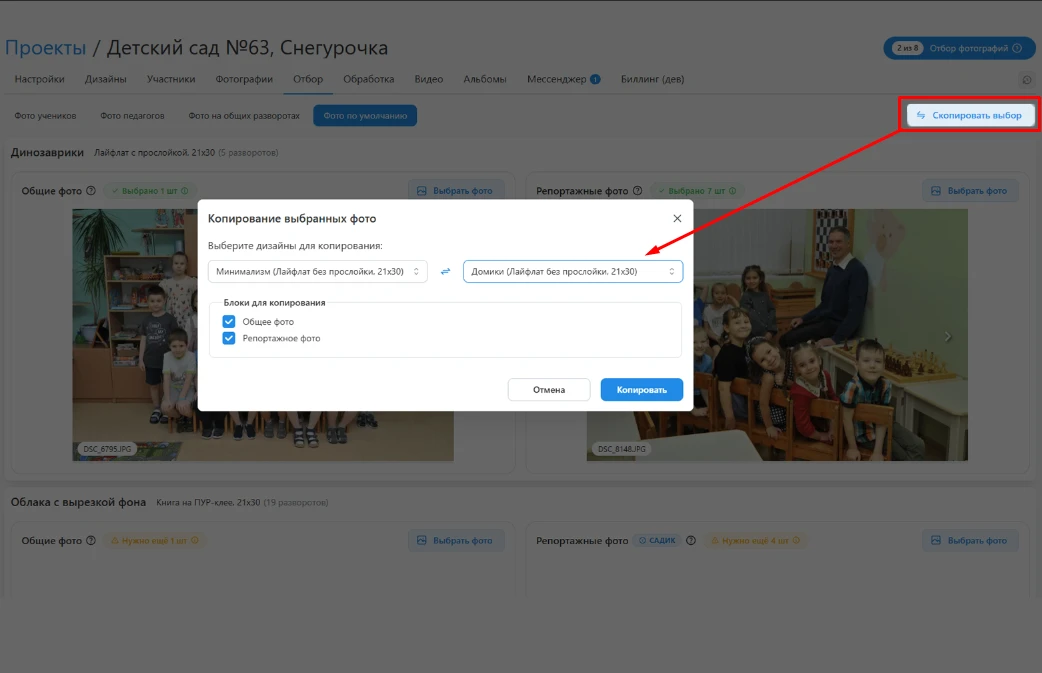This screenshot has height=673, width=1042.
Task: Click help icon next to САДИК label
Action: pyautogui.click(x=690, y=541)
